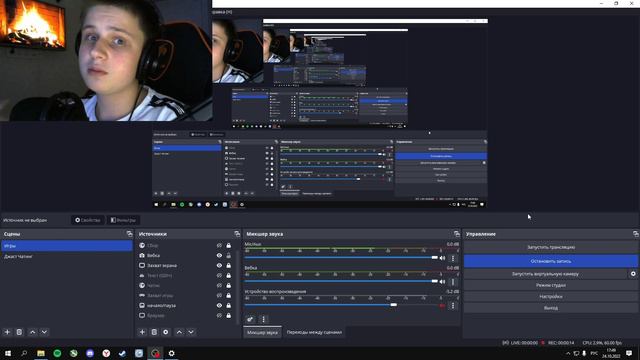Show the Браузер source at list bottom
The image size is (640, 360).
[219, 316]
